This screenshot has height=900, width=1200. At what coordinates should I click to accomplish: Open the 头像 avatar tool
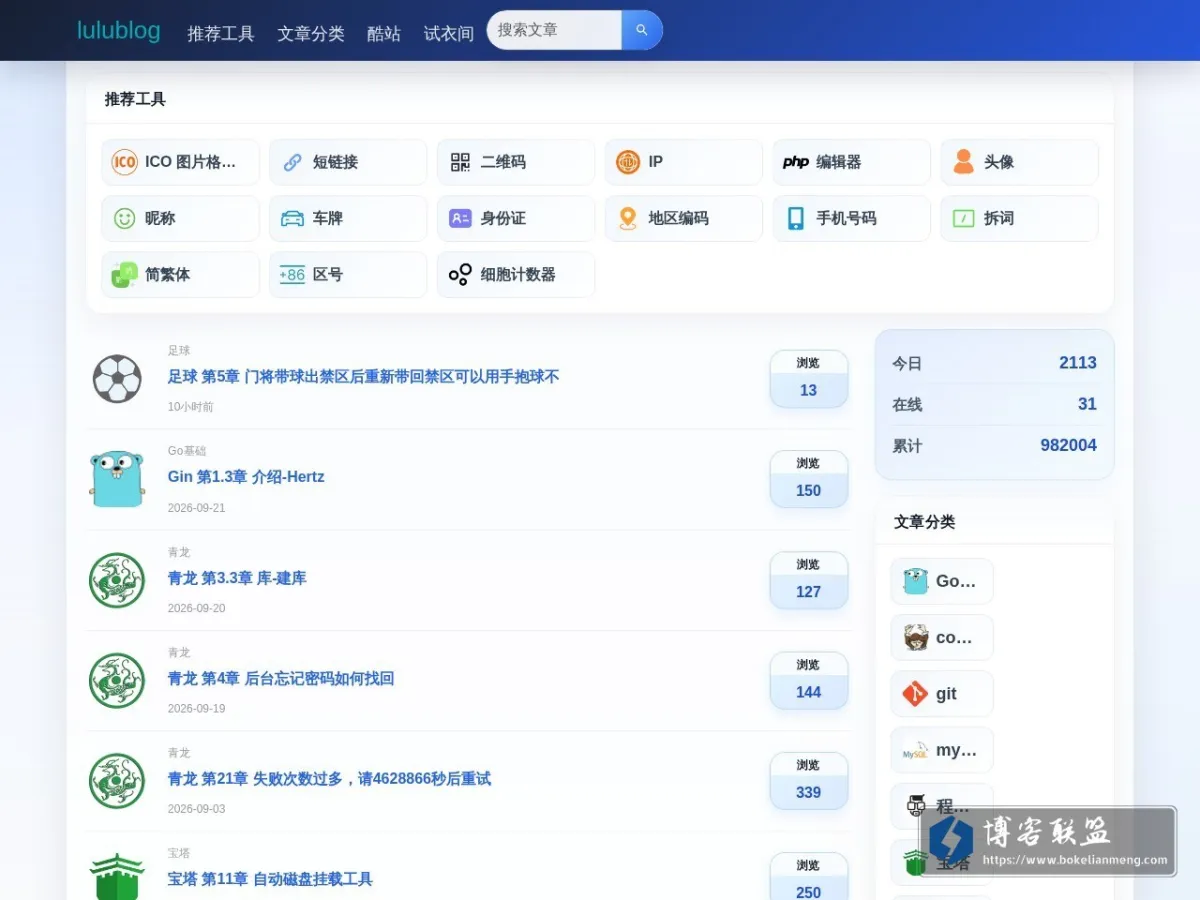click(1019, 162)
